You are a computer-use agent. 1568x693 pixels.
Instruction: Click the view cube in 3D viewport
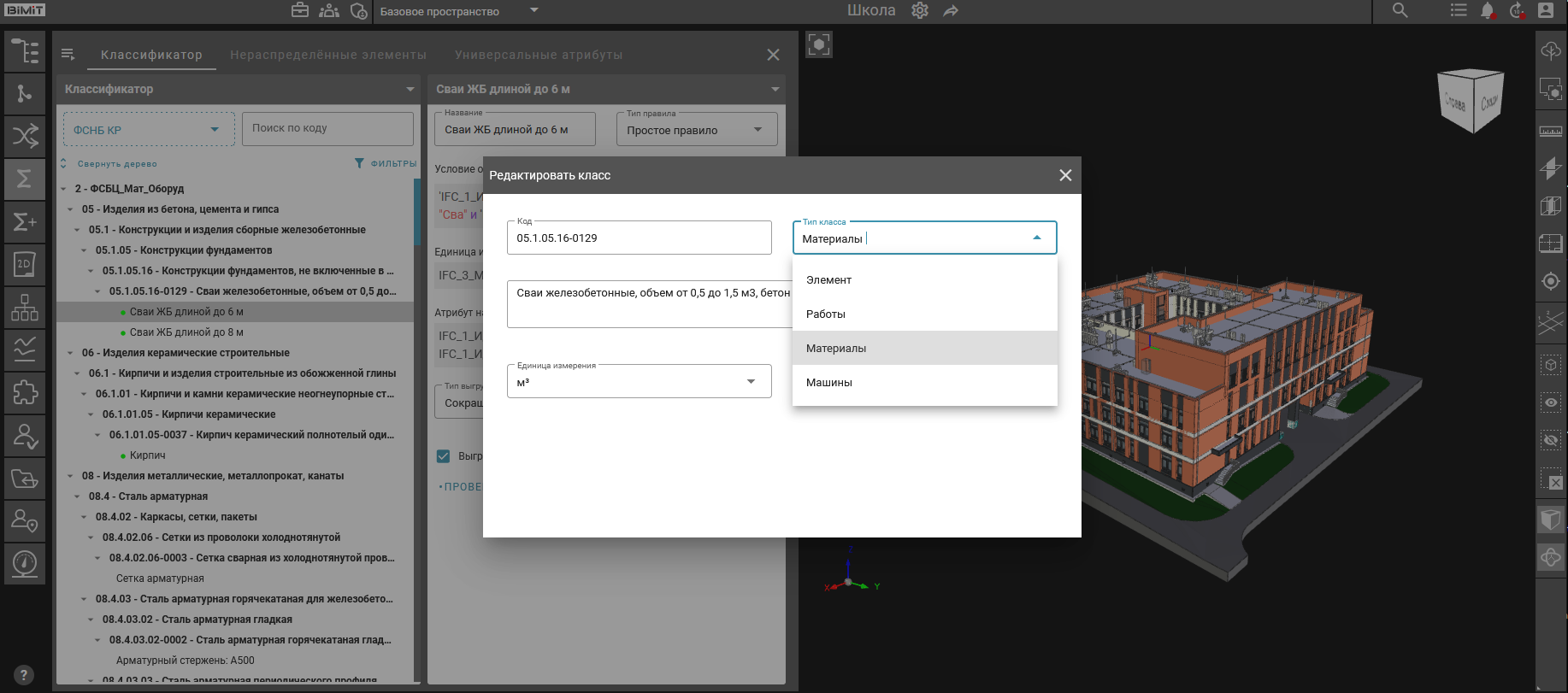1471,102
